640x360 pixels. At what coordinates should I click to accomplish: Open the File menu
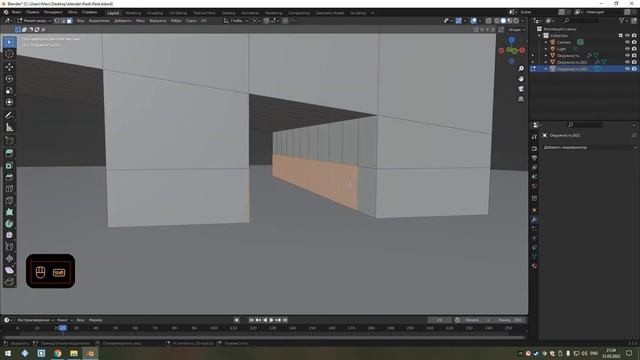click(x=16, y=12)
